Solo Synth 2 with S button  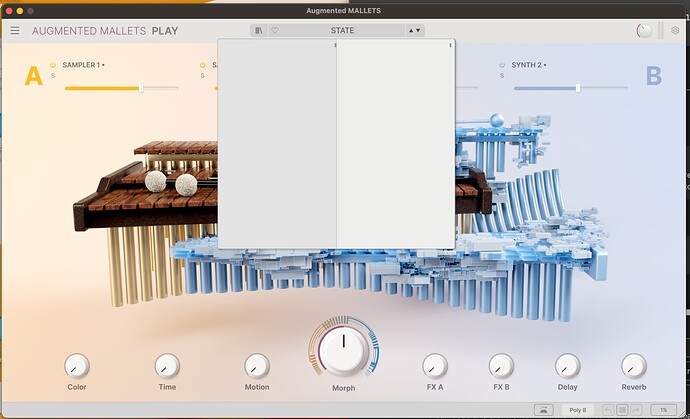pos(502,76)
